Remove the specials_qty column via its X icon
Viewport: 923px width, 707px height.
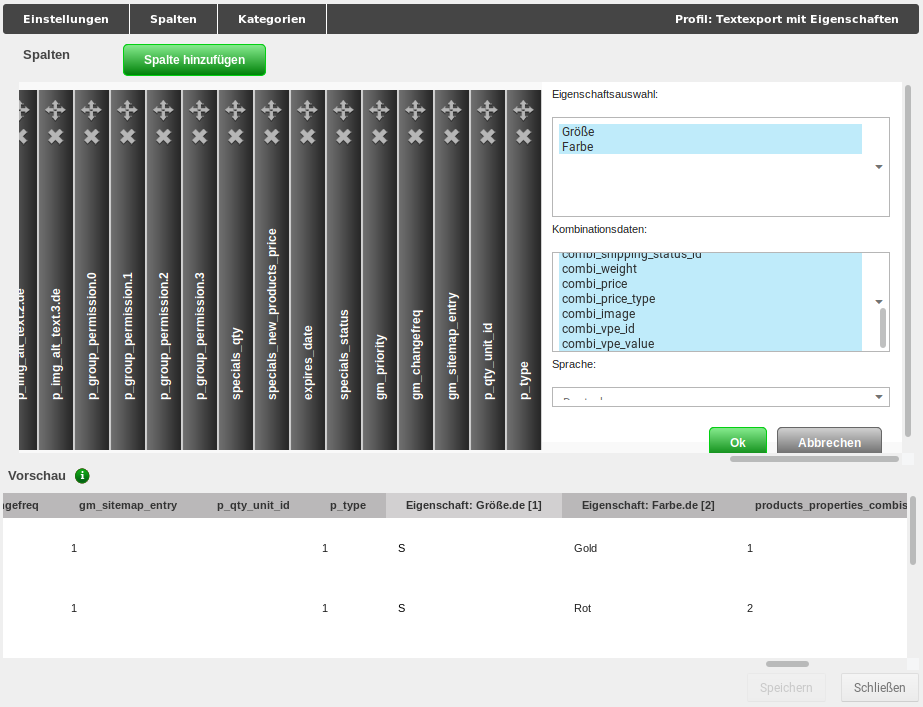pos(235,135)
